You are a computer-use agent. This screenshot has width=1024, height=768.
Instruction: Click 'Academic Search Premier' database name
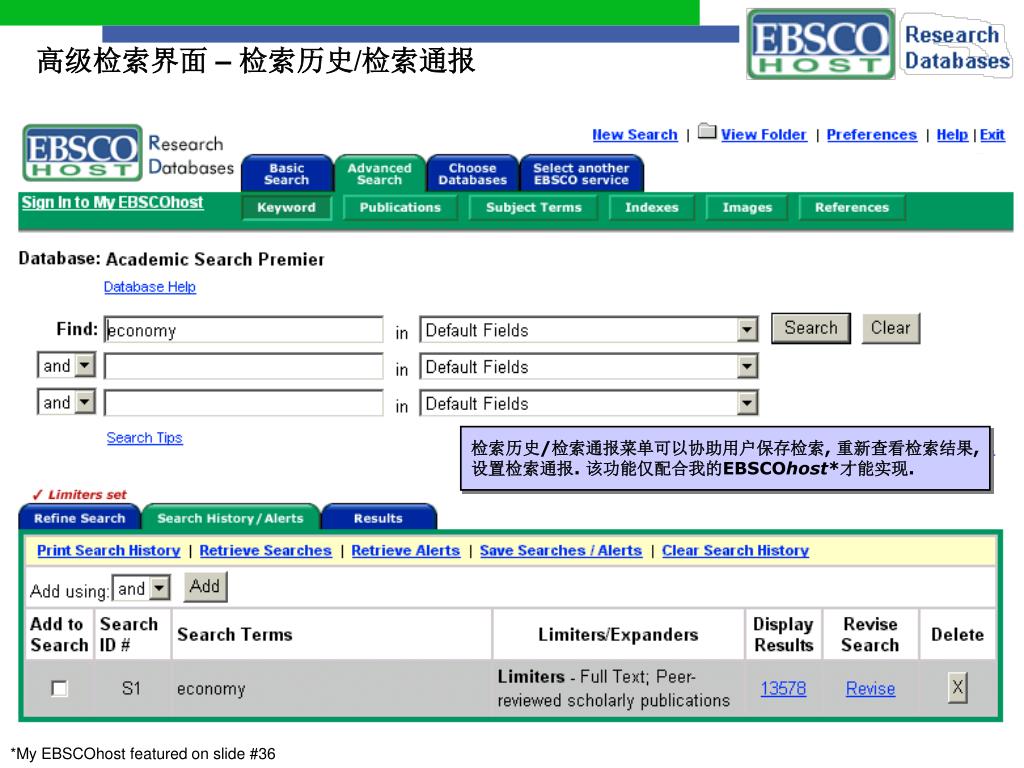(x=215, y=259)
